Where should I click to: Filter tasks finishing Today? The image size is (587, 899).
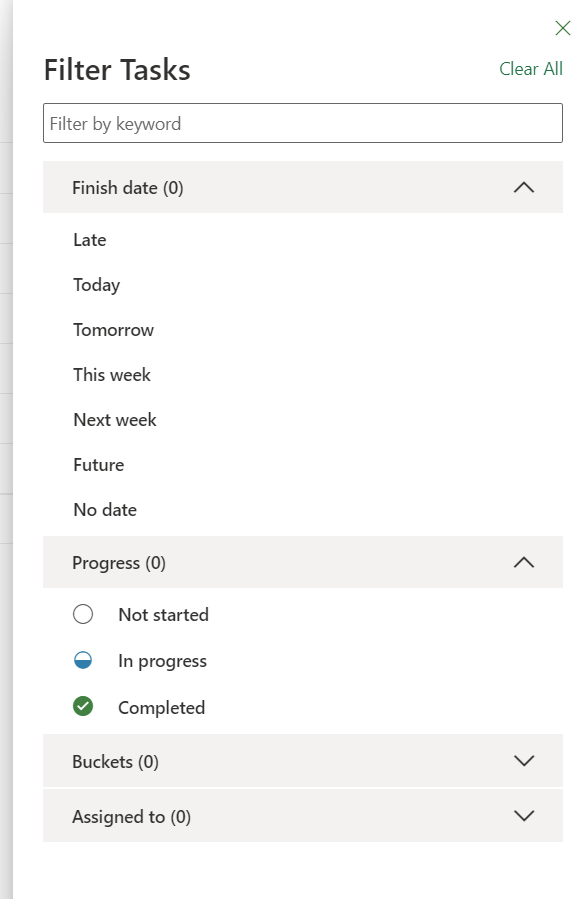(97, 285)
